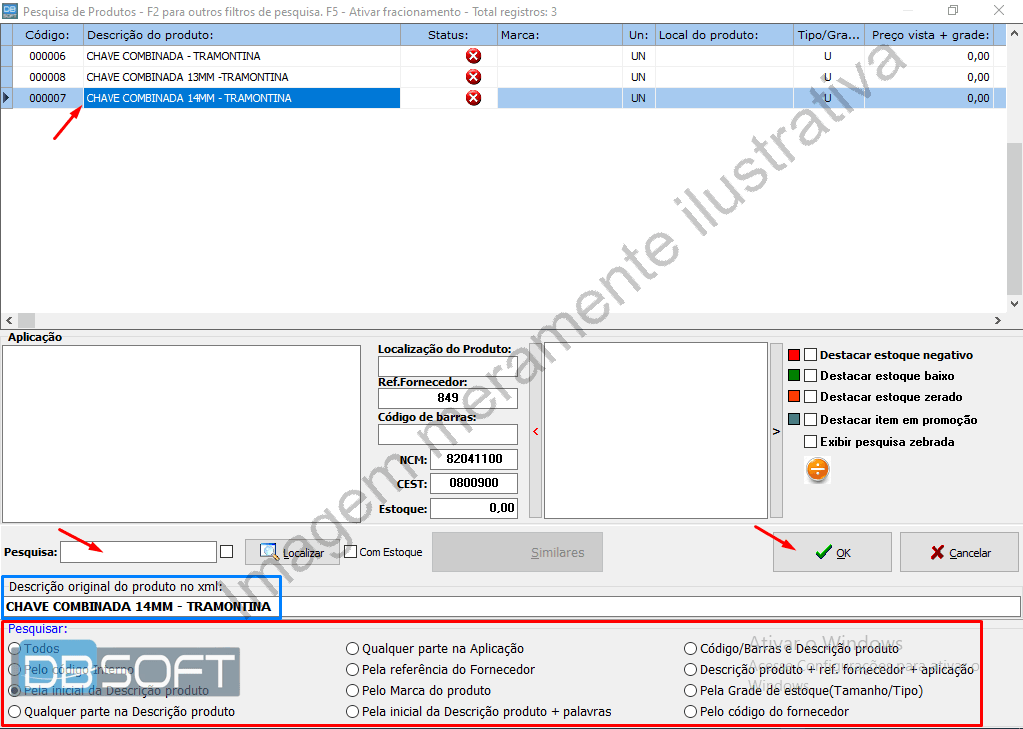Click the Cancelar button
Image resolution: width=1023 pixels, height=729 pixels.
tap(959, 552)
